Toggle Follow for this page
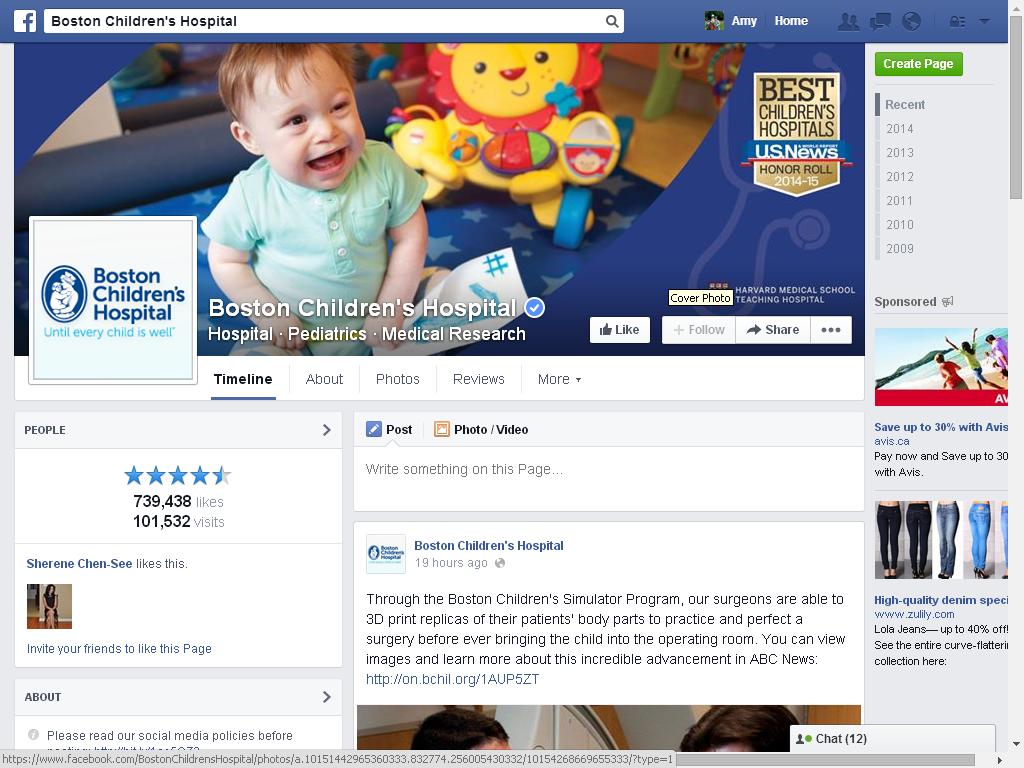The image size is (1024, 768). point(699,330)
